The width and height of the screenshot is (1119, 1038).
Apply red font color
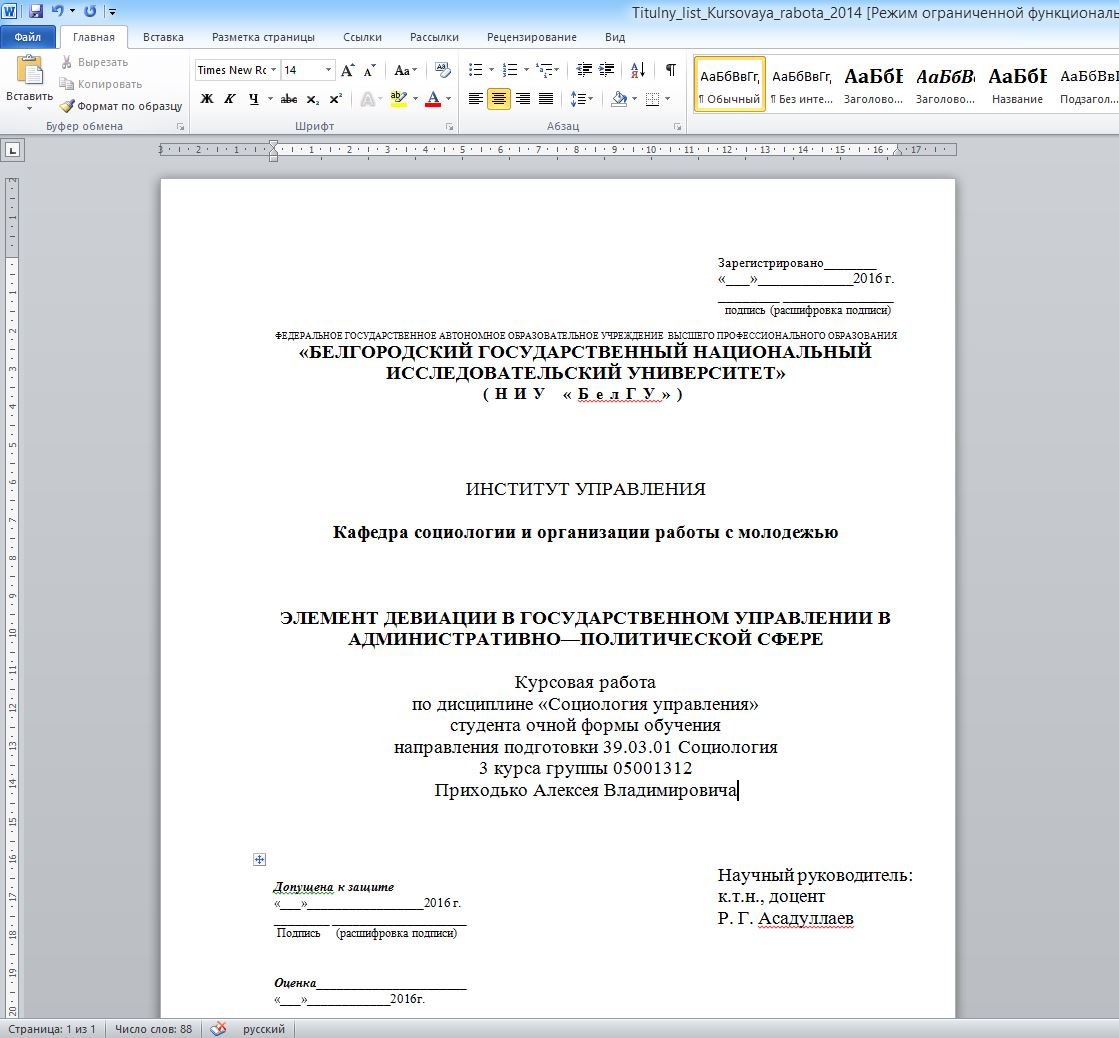[x=432, y=99]
